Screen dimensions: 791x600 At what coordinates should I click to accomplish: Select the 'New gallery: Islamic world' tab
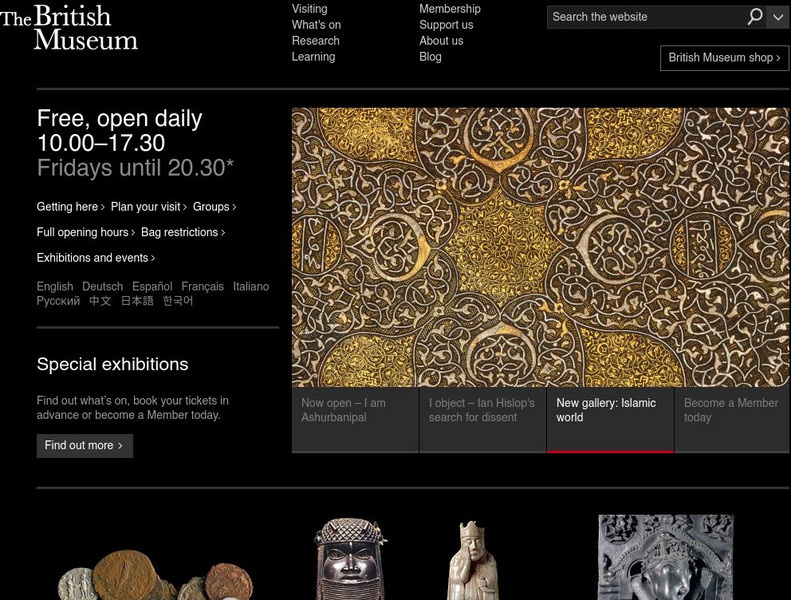click(x=610, y=420)
